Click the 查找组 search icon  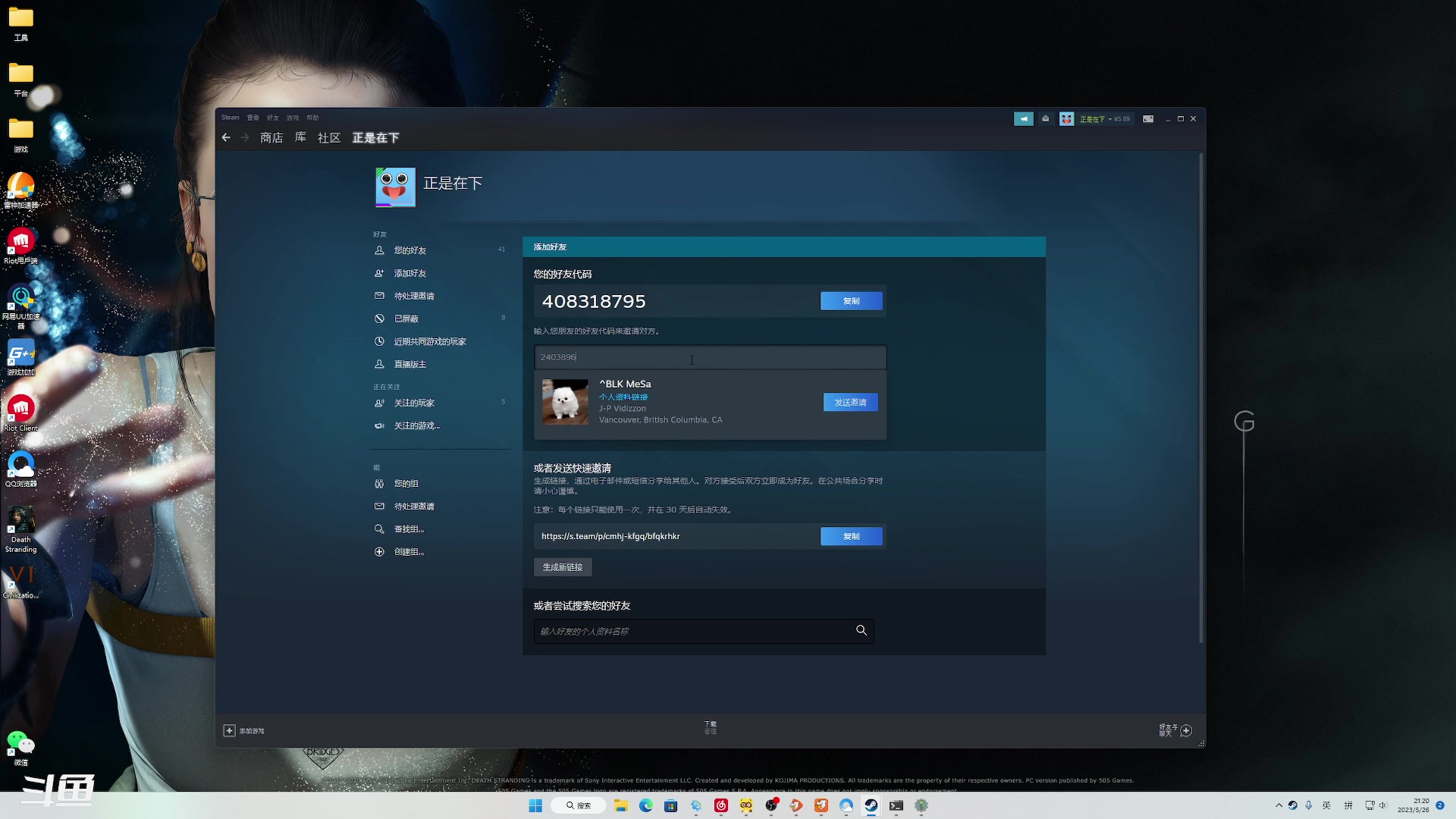tap(379, 529)
